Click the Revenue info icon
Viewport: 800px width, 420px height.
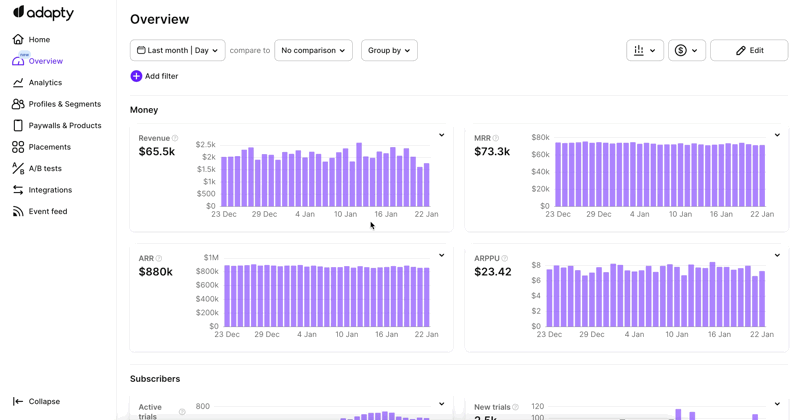[x=175, y=139]
